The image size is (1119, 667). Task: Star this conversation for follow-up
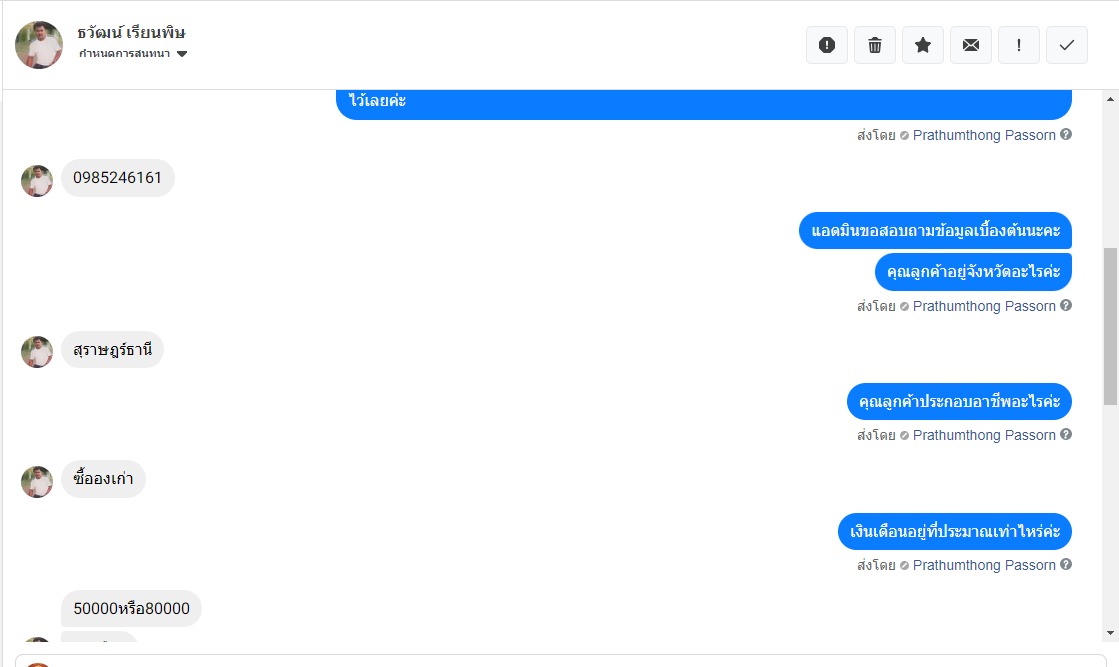pos(923,45)
